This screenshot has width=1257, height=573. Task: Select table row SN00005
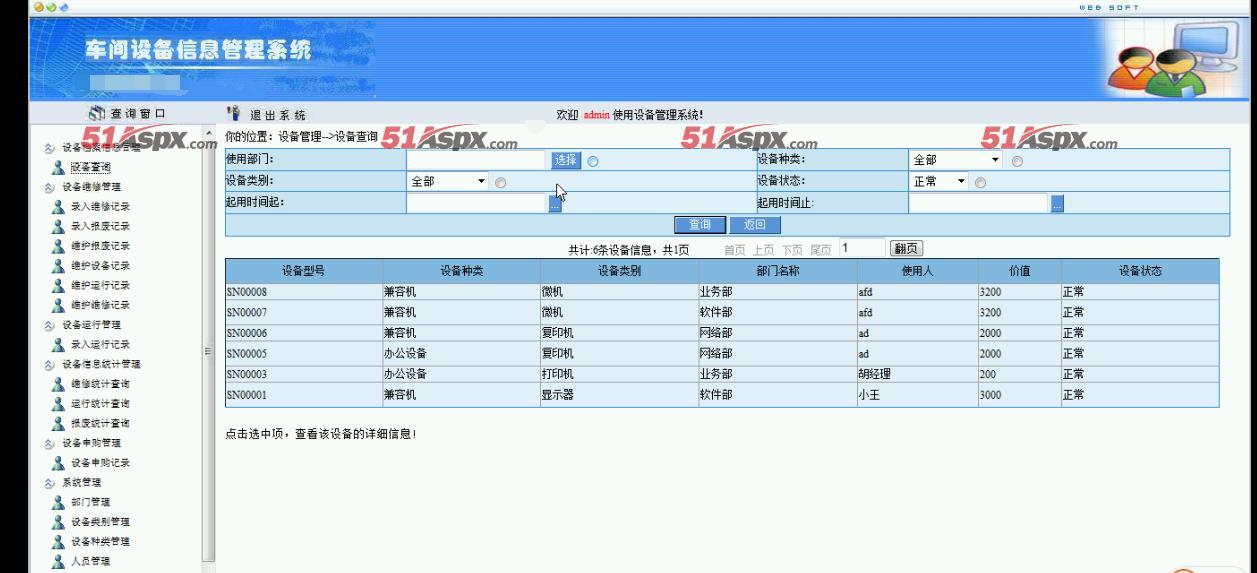tap(722, 353)
